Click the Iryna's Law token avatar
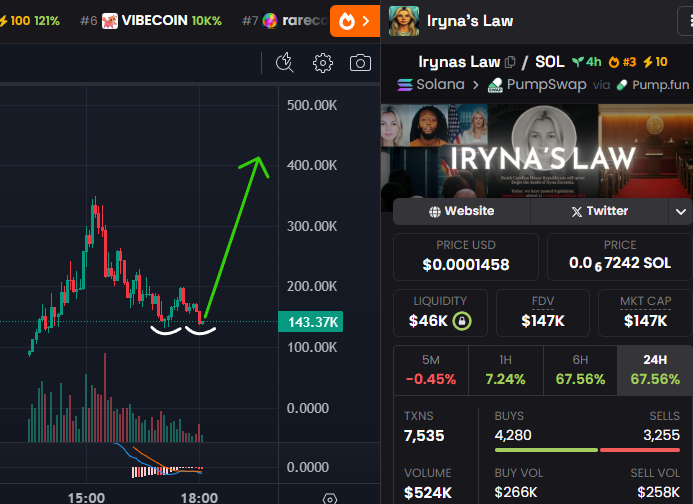This screenshot has width=693, height=504. click(404, 20)
